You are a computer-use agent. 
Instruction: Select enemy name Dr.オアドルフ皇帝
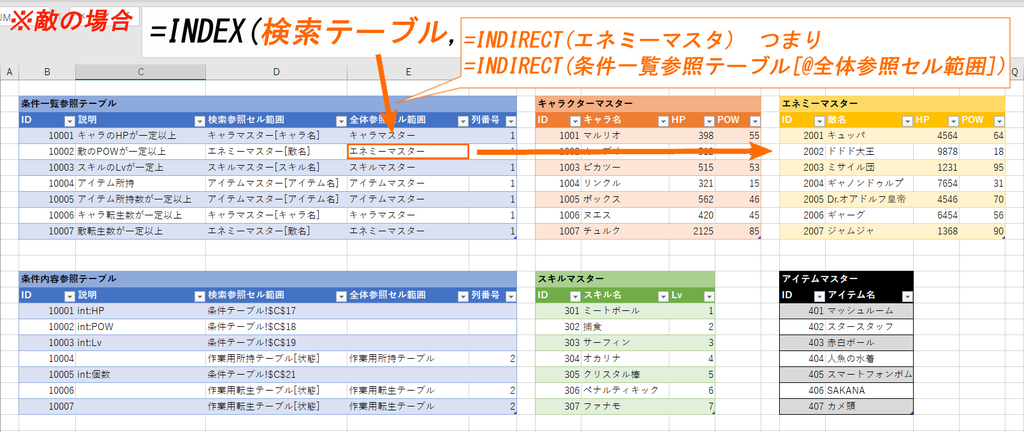pyautogui.click(x=869, y=199)
